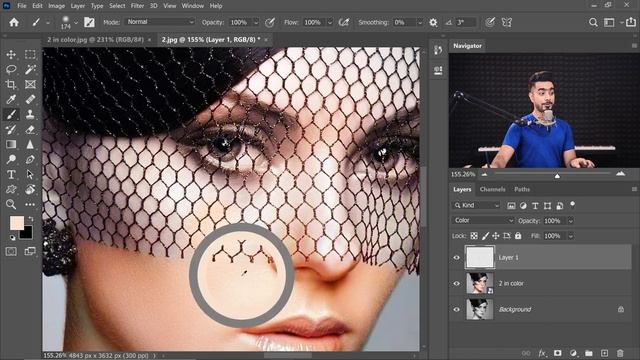
Task: Open the brush settings panel icon
Action: [x=89, y=22]
